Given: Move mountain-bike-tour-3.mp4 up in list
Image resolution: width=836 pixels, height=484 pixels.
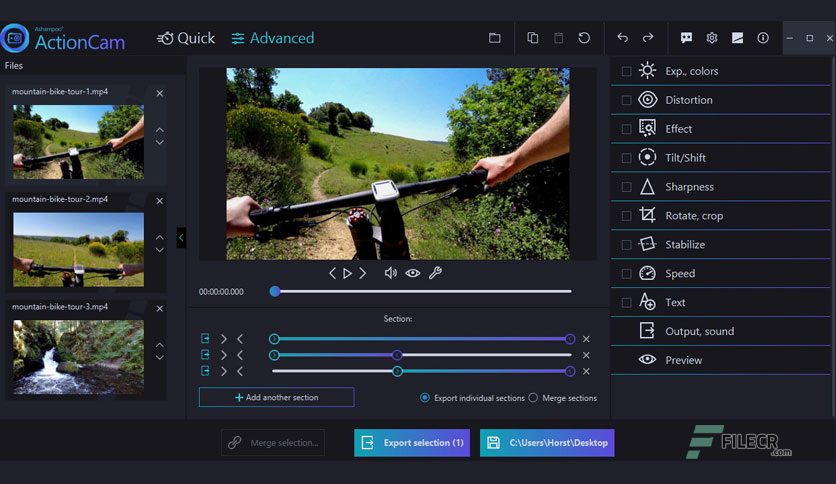Looking at the screenshot, I should (159, 345).
